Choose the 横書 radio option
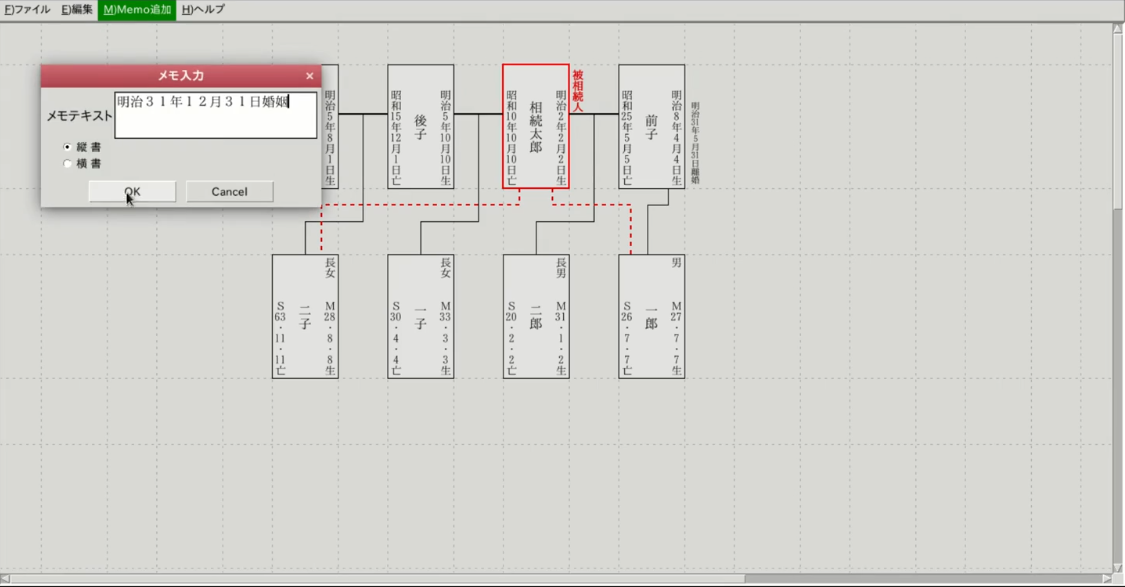 tap(68, 163)
